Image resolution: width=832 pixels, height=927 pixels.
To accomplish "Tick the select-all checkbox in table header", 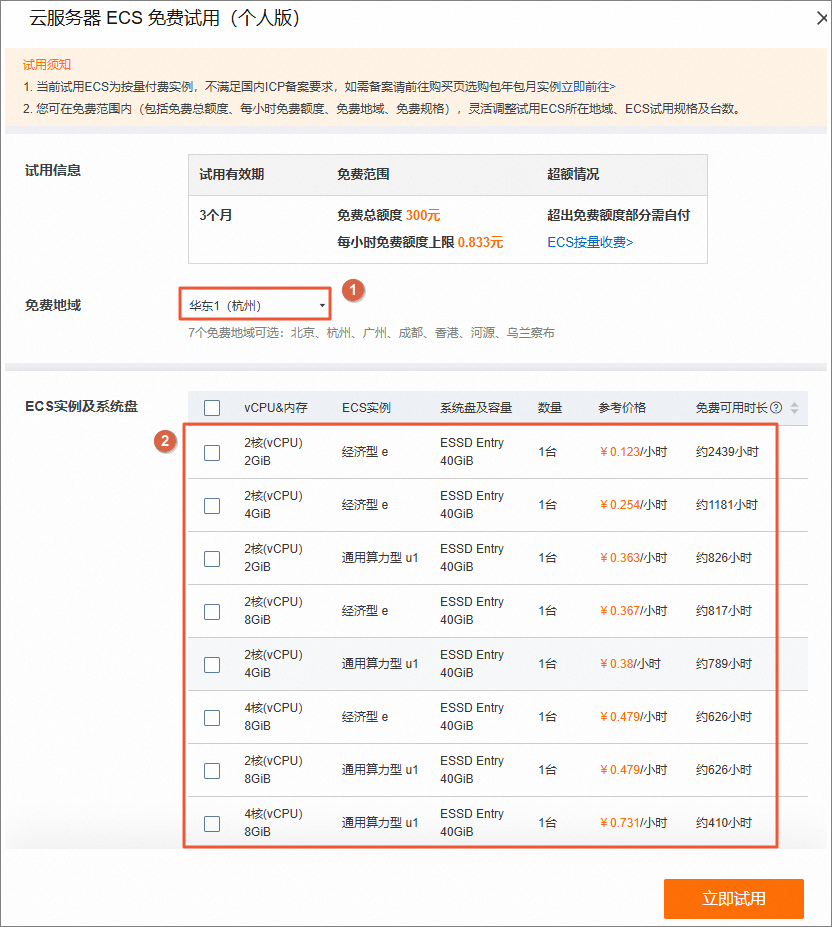I will point(212,408).
